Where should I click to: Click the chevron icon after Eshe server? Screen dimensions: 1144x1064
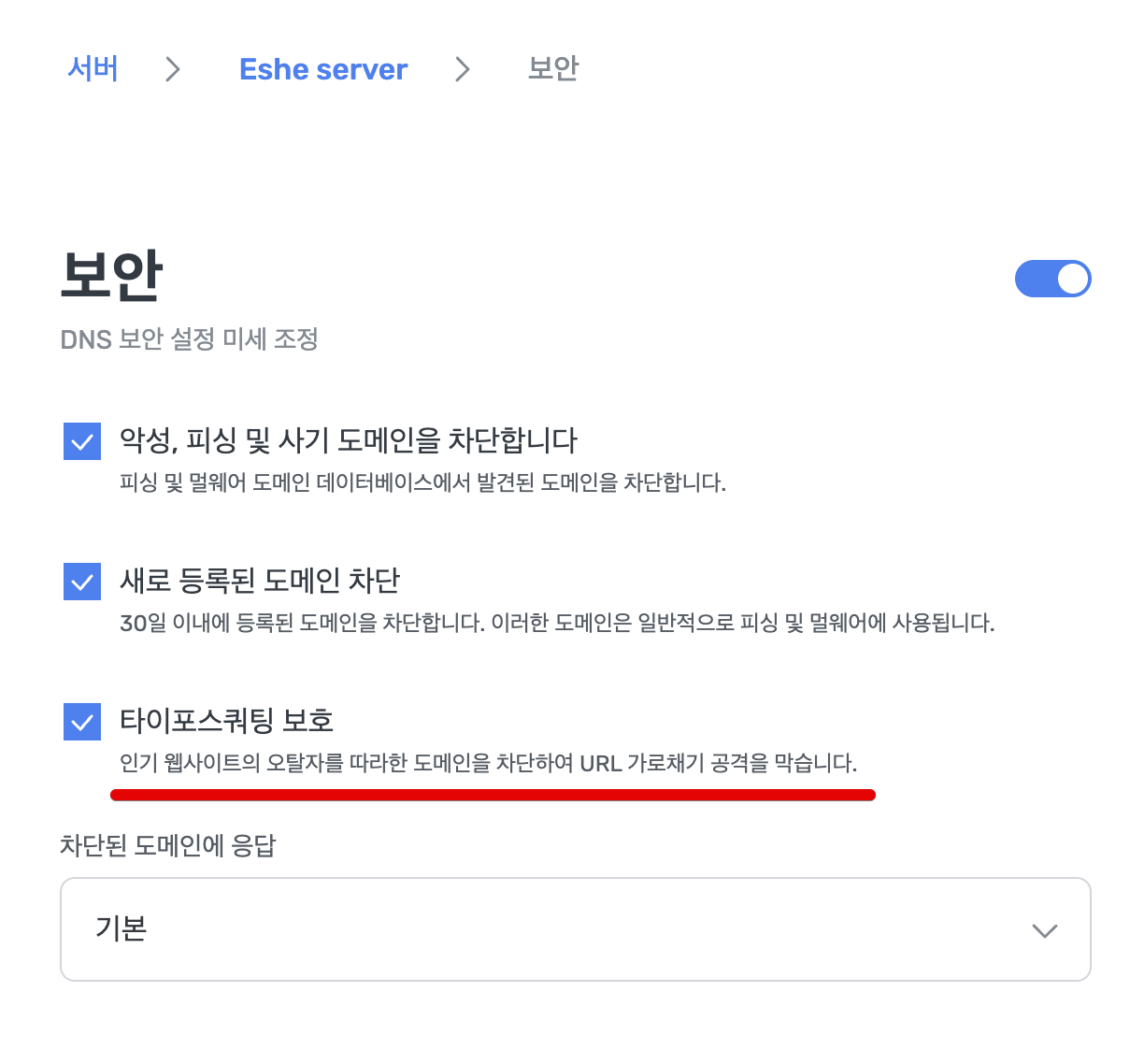coord(462,68)
